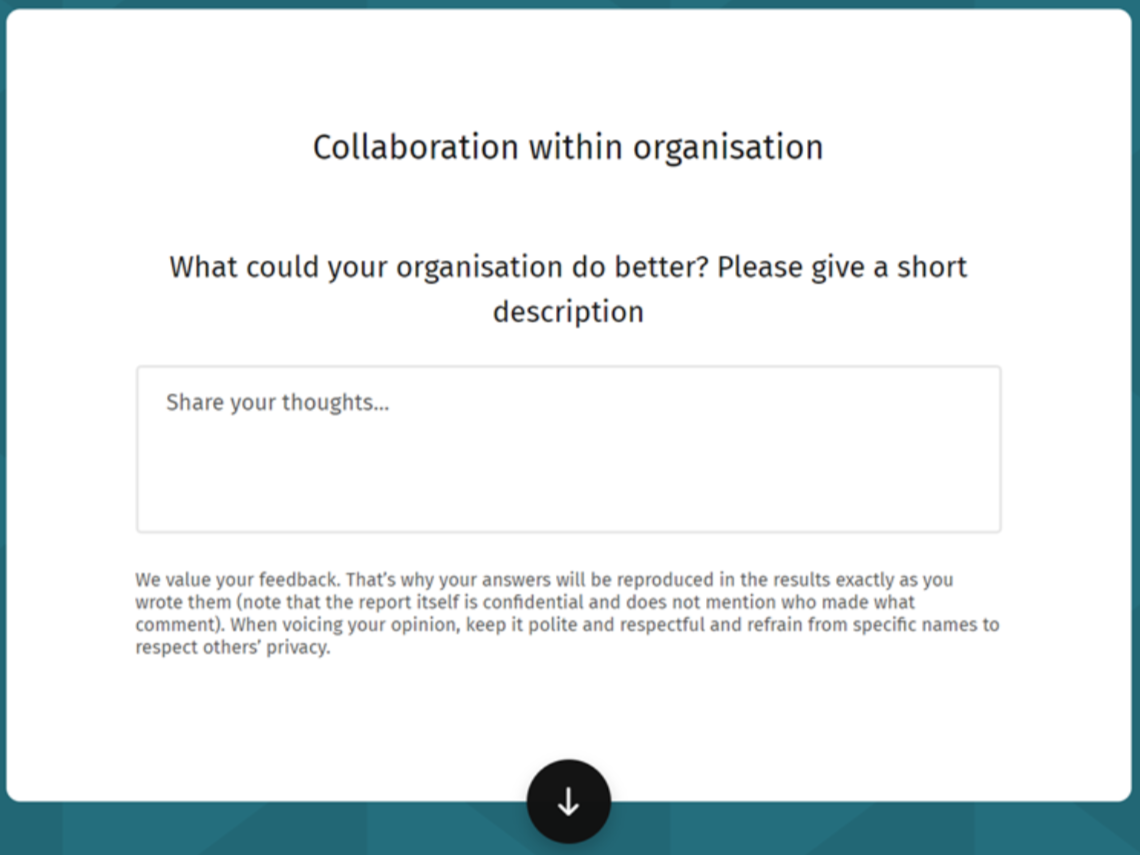
Task: Click the 'Collaboration within organisation' heading
Action: click(568, 147)
